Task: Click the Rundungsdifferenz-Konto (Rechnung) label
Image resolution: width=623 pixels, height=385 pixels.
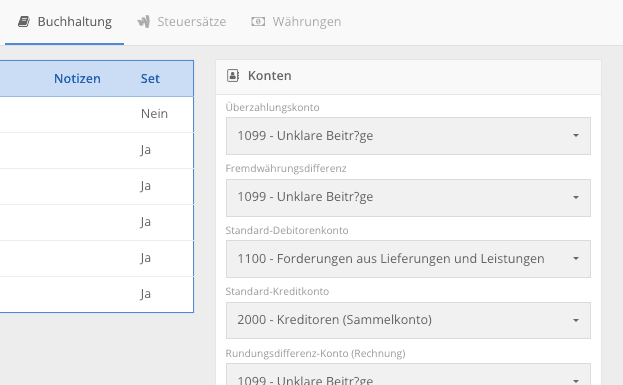Action: click(x=315, y=353)
